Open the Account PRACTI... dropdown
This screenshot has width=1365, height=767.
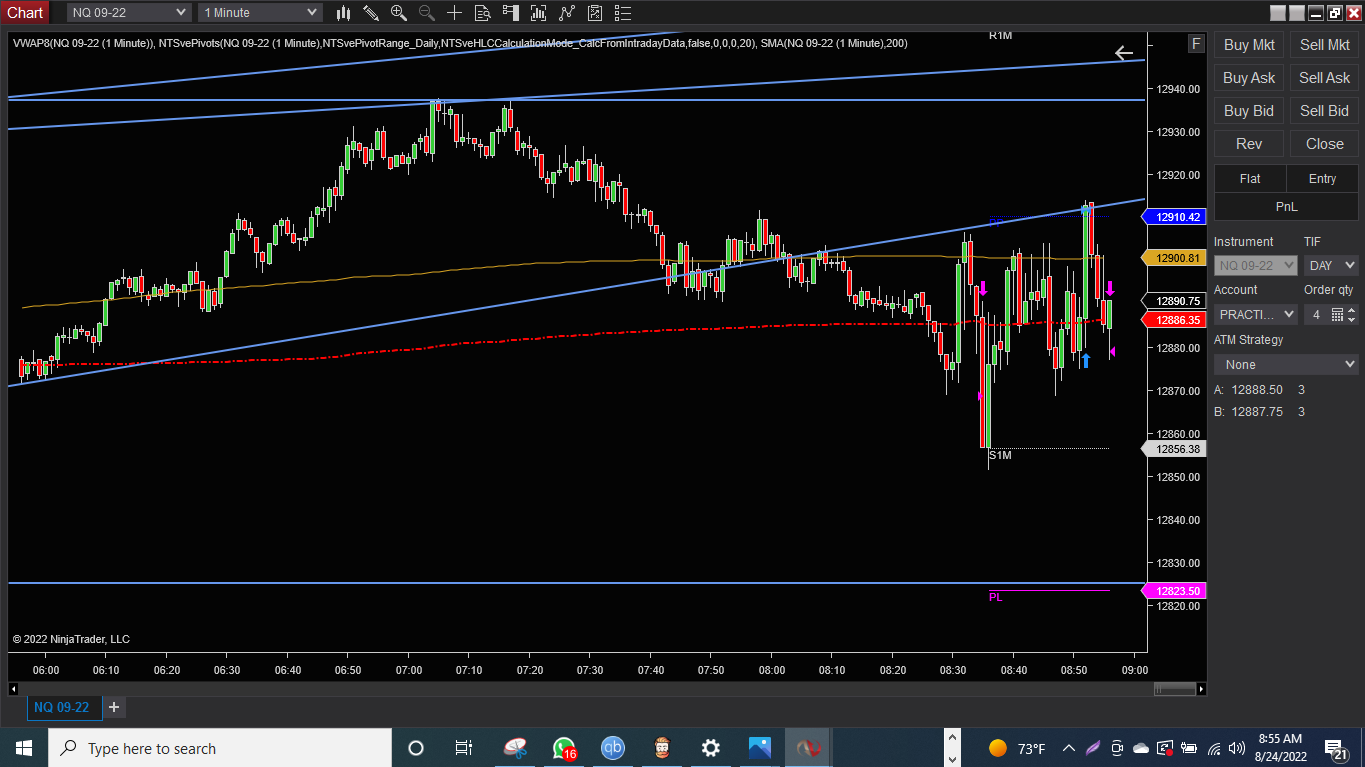(1255, 314)
